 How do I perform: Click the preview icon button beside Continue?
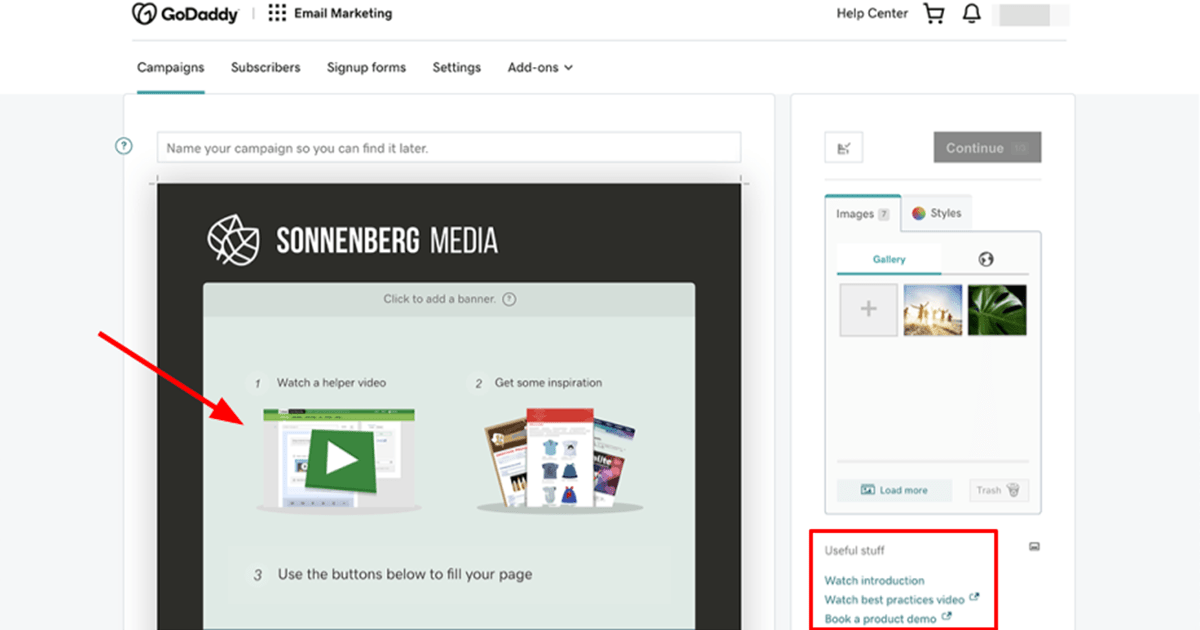(x=844, y=148)
